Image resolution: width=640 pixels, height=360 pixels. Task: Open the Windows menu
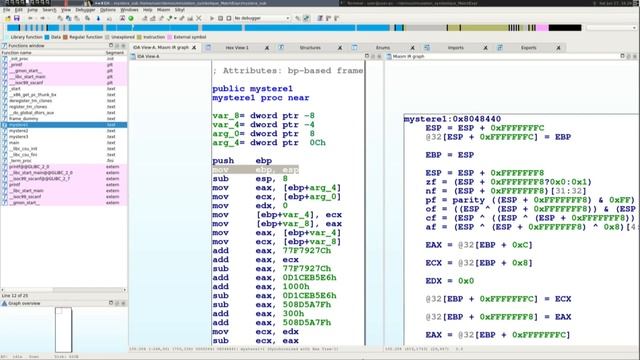129,10
